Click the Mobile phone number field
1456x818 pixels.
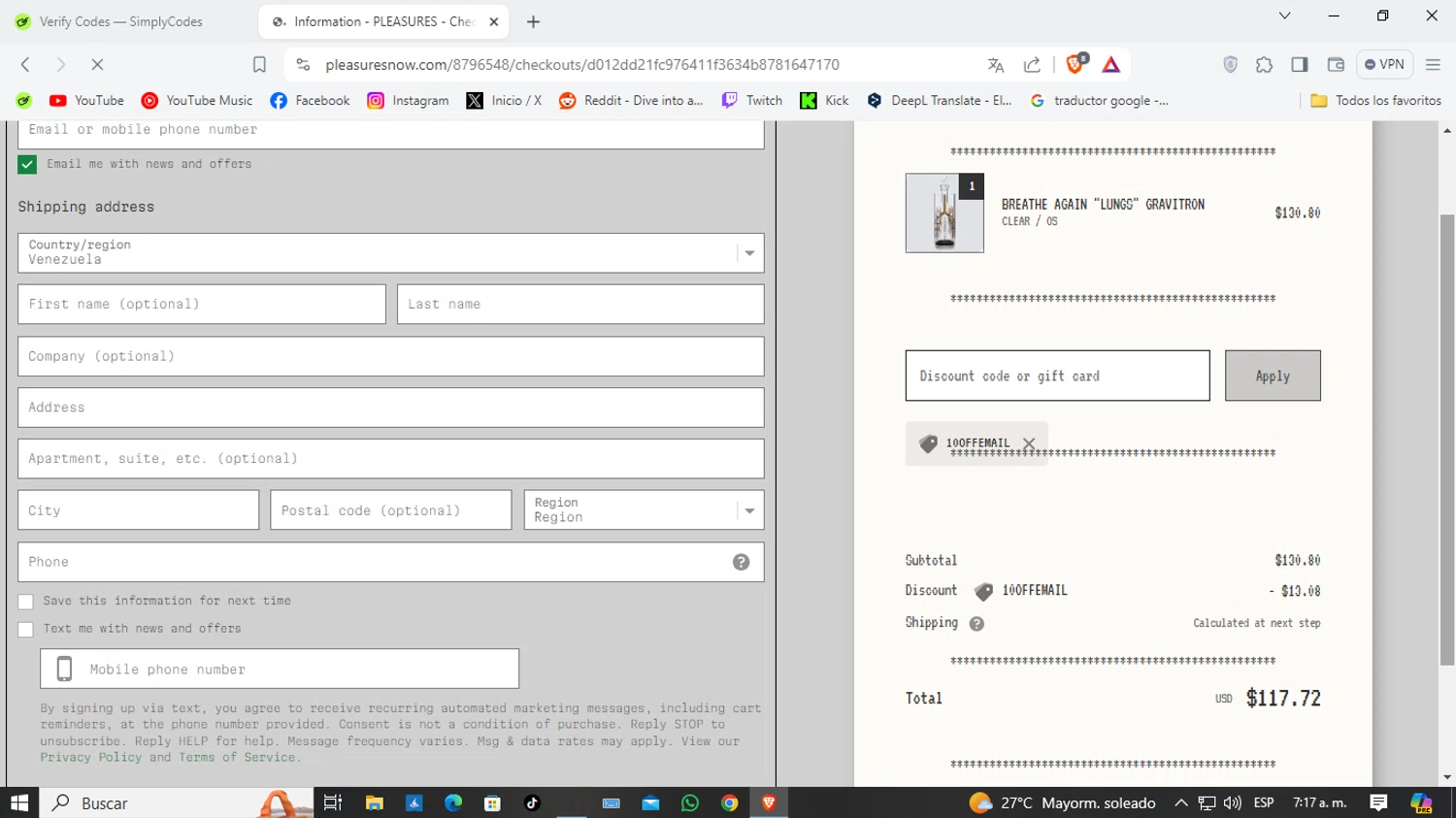click(280, 669)
